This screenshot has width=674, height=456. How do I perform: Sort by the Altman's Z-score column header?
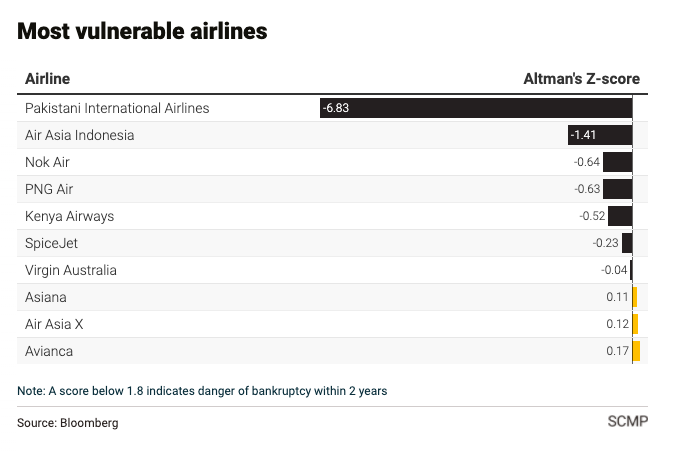pos(581,79)
